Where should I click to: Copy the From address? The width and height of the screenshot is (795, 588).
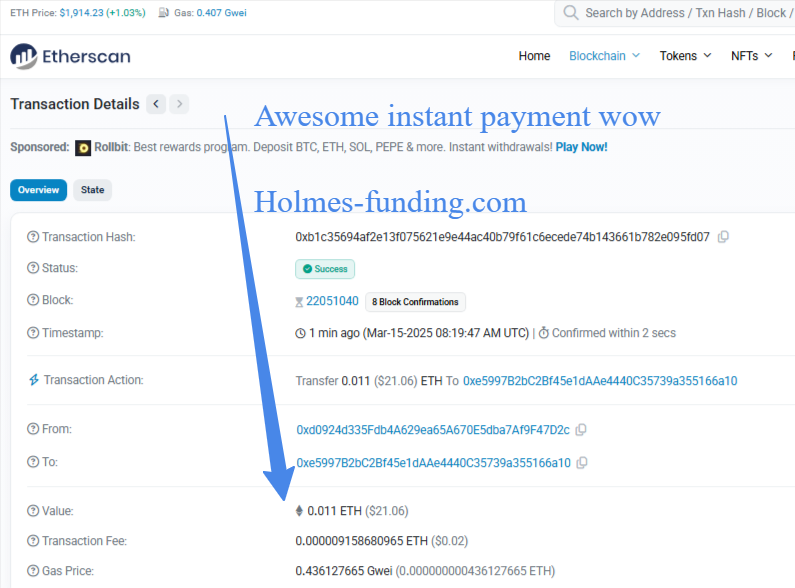pos(582,430)
